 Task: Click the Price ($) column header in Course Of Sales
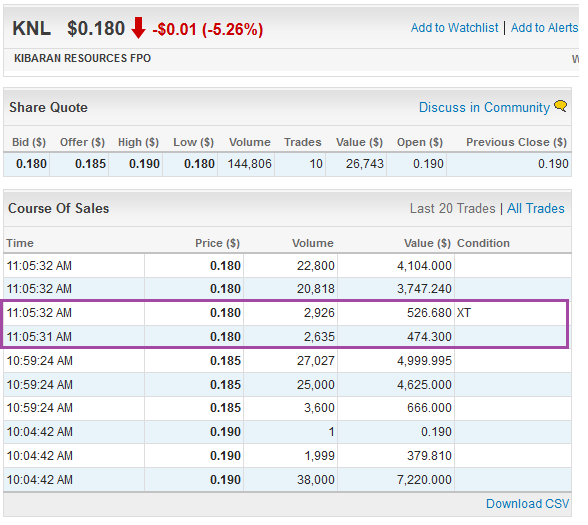click(217, 243)
